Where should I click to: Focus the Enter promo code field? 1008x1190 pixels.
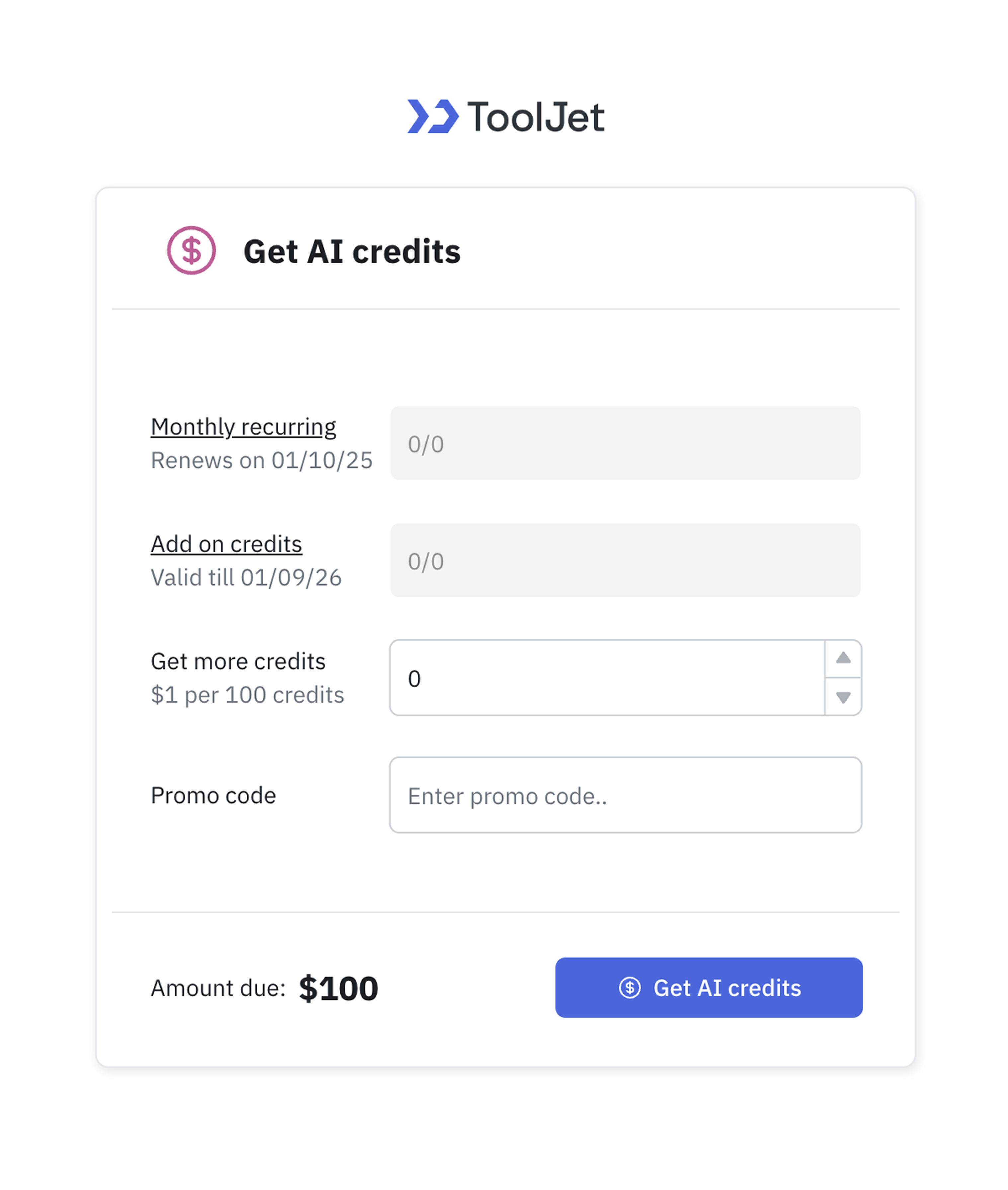click(625, 795)
